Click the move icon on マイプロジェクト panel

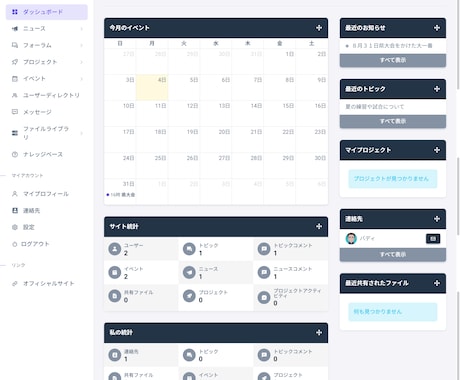pos(437,150)
